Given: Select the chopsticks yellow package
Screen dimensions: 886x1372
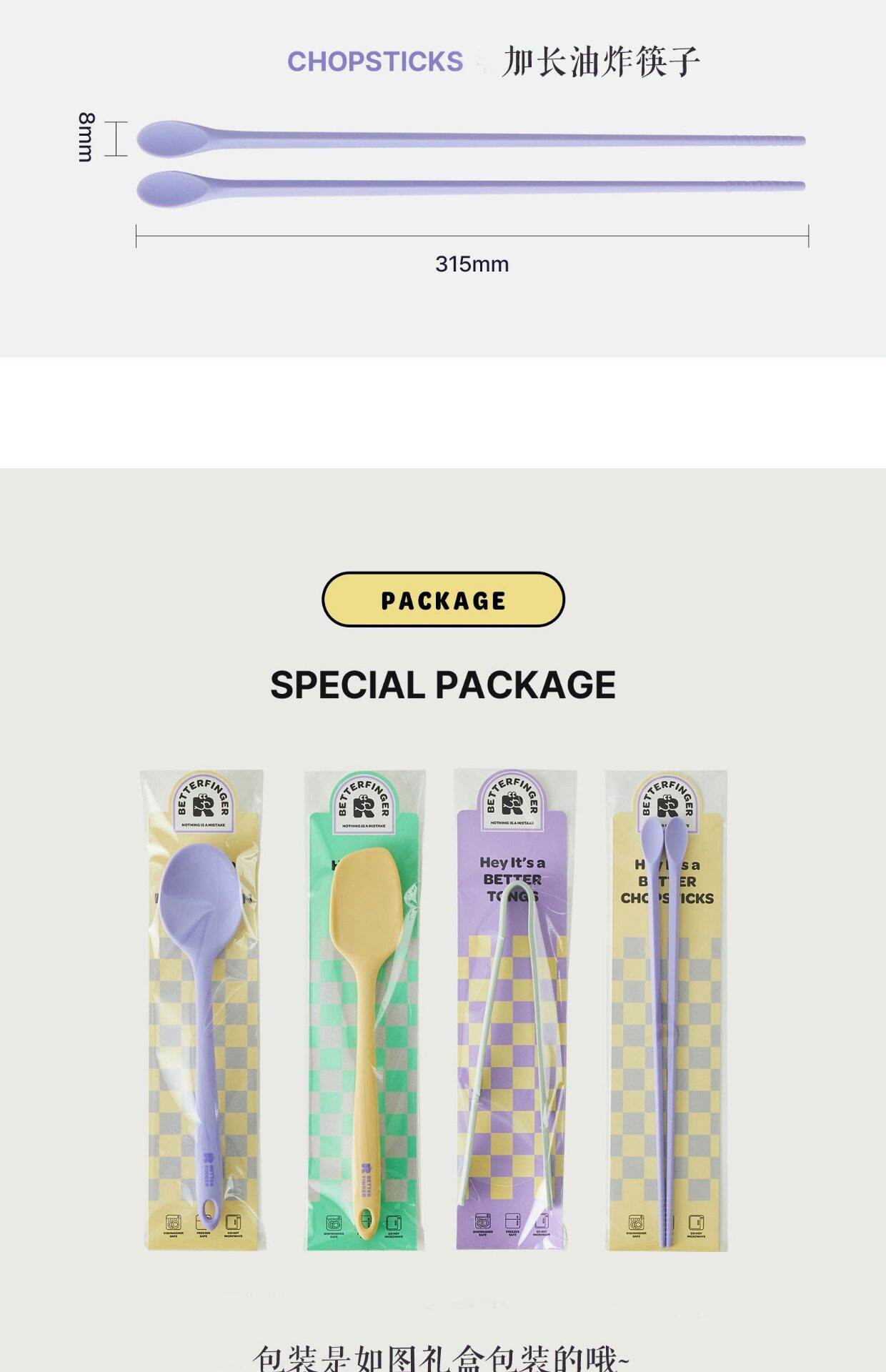Looking at the screenshot, I should point(667,1010).
